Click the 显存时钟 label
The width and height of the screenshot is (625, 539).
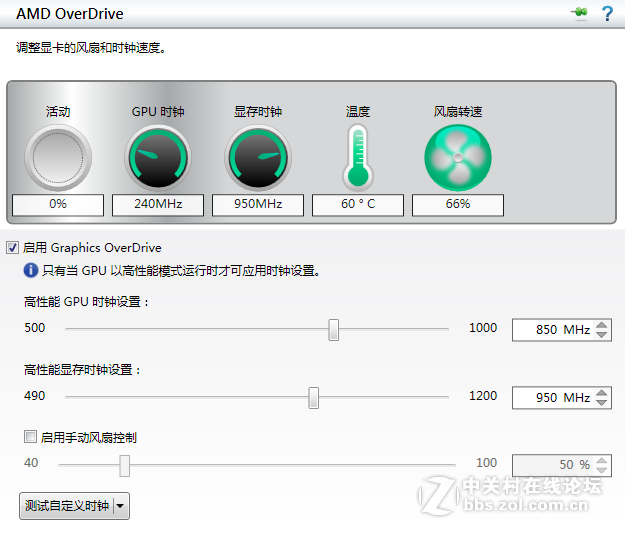258,111
